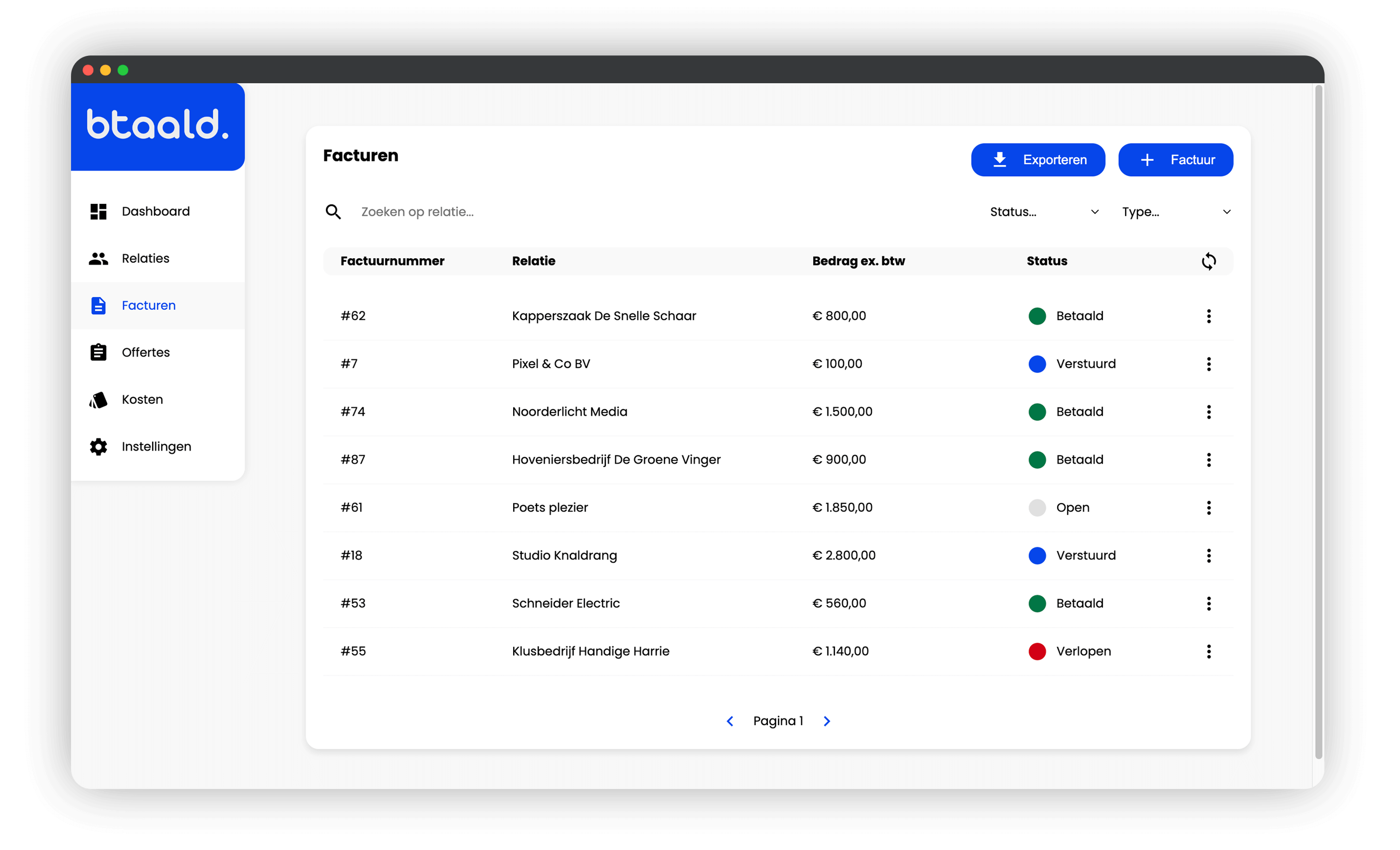Screen dimensions: 1400x850
Task: Select the Facturen menu item
Action: click(x=158, y=306)
